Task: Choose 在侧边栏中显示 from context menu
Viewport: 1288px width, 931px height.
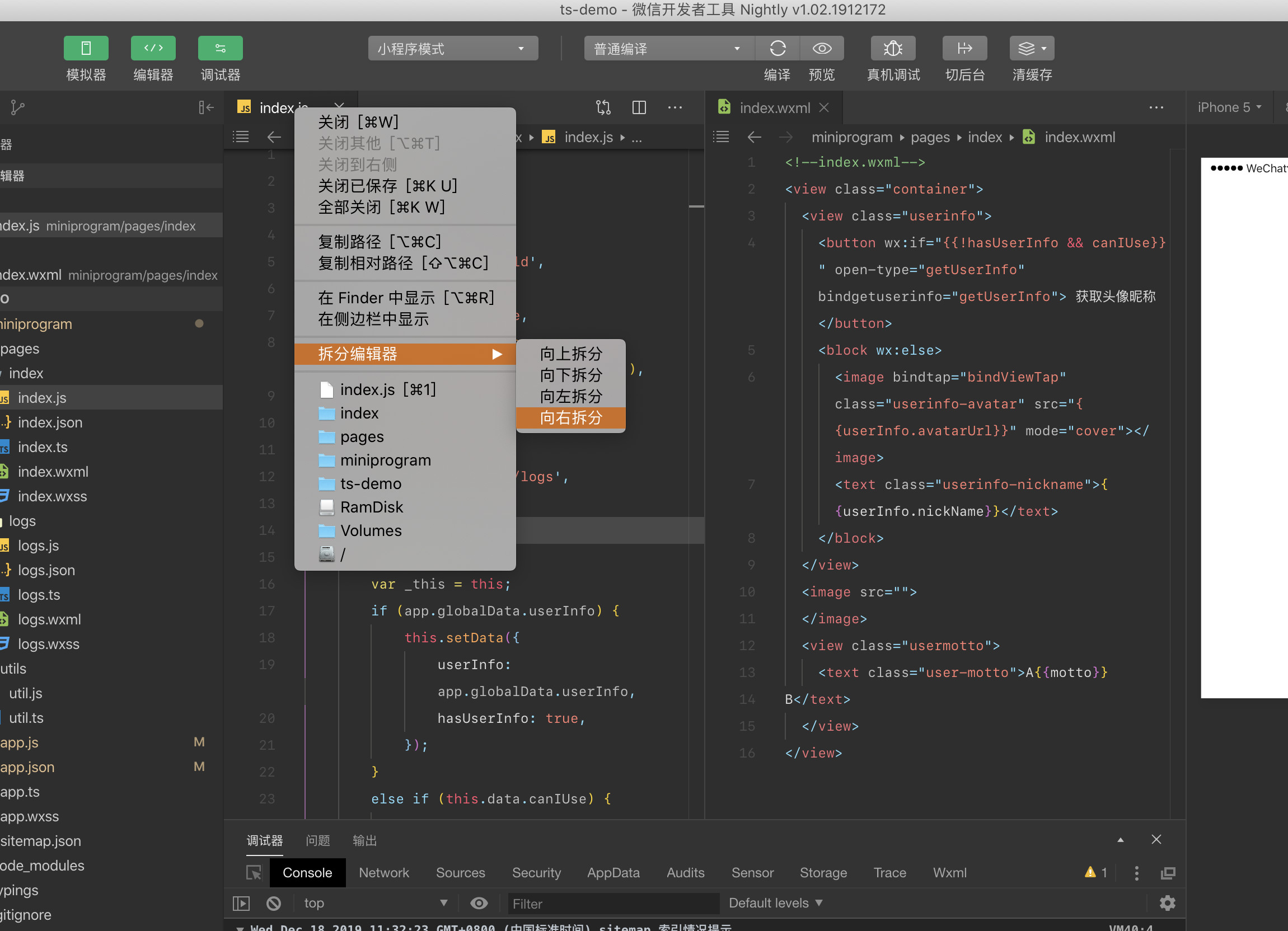Action: (405, 319)
